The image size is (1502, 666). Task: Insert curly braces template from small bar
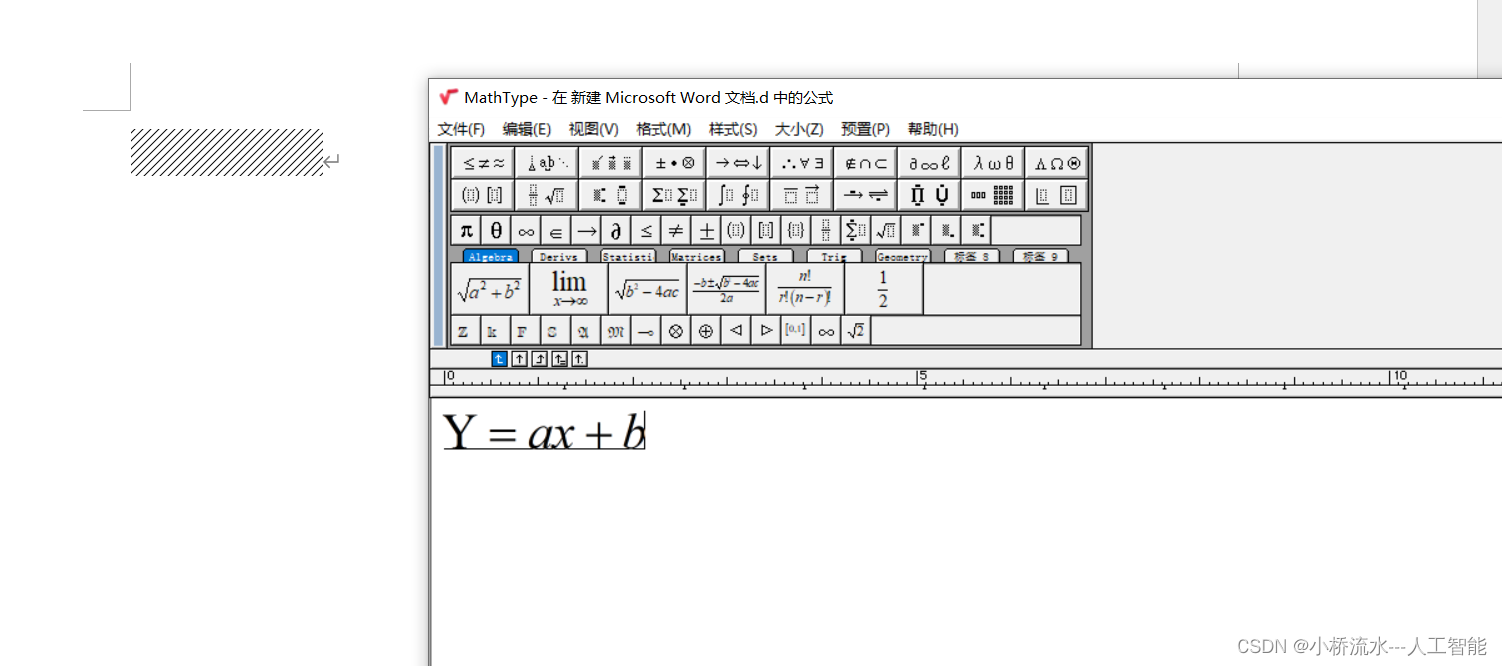tap(796, 231)
